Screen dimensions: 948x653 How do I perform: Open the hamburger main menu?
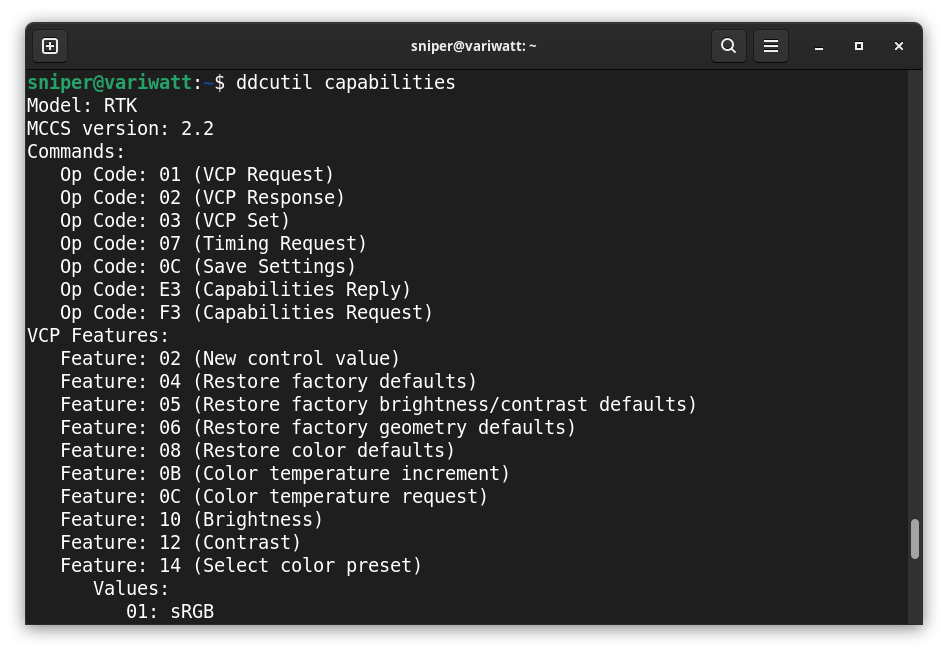pos(771,46)
